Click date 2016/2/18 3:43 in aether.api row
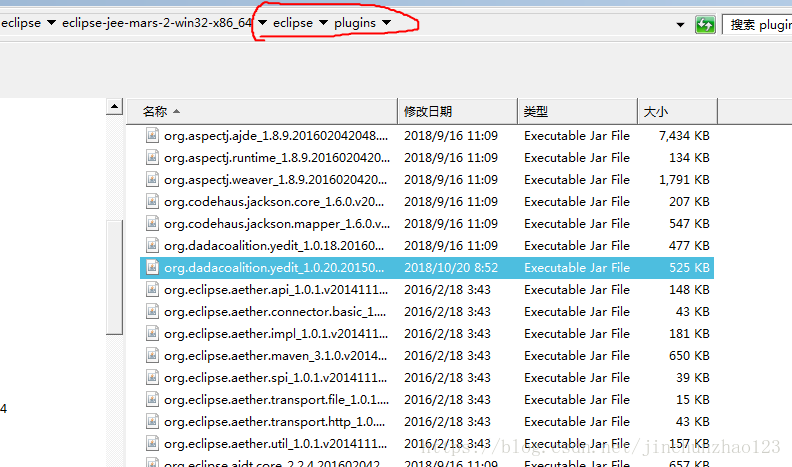Viewport: 792px width, 467px height. click(448, 290)
